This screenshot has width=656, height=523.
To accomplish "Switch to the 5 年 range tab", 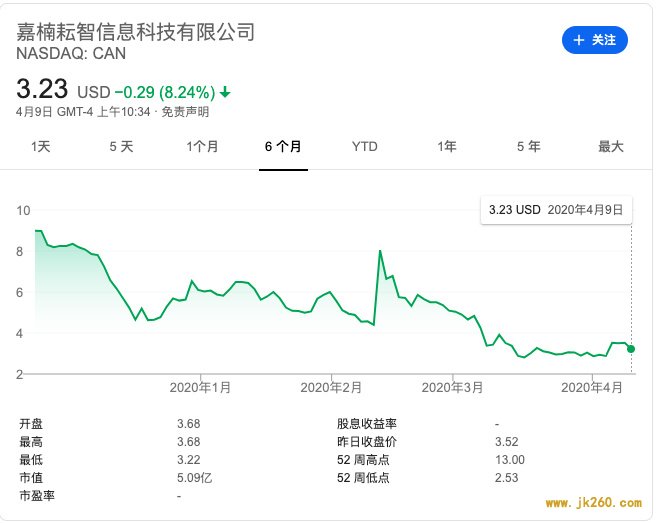I will click(528, 146).
